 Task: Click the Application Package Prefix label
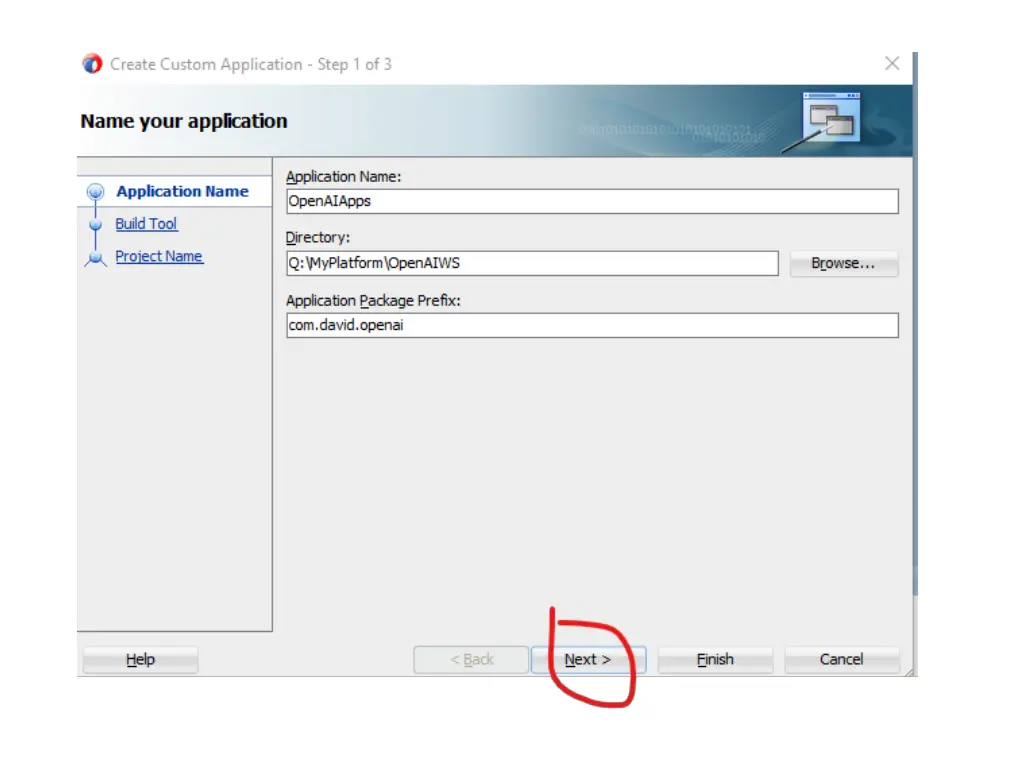point(372,300)
